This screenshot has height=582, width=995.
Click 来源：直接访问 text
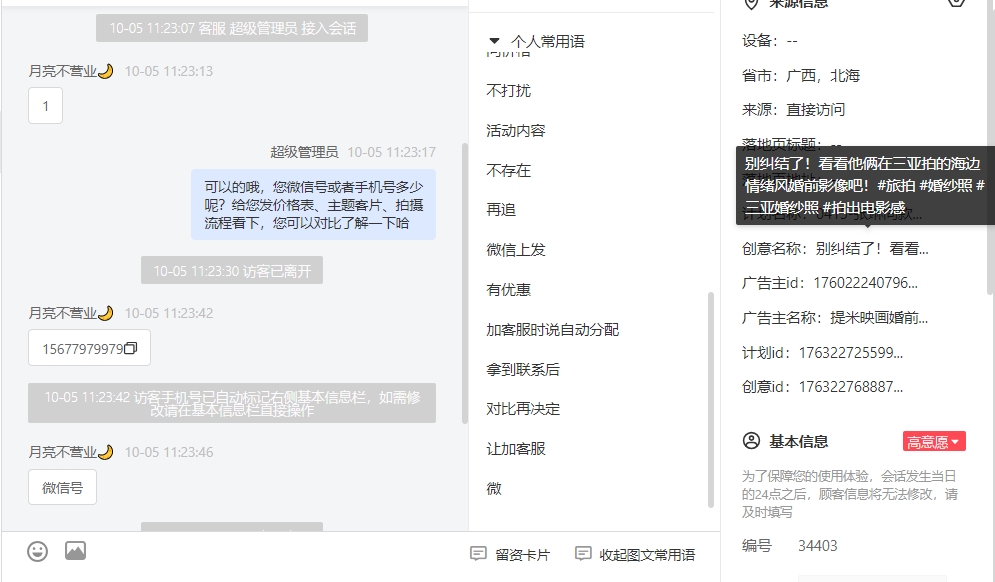[793, 110]
